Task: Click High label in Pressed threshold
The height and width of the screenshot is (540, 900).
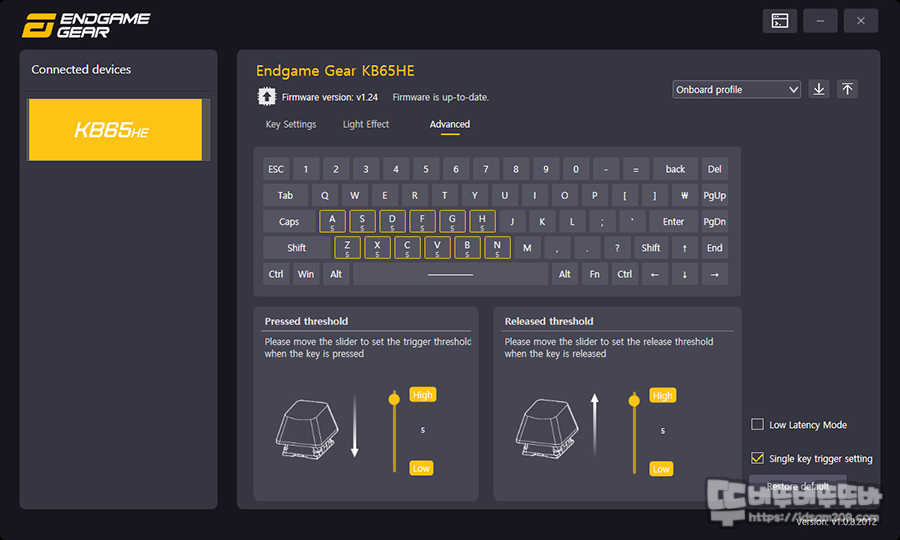Action: pyautogui.click(x=422, y=395)
